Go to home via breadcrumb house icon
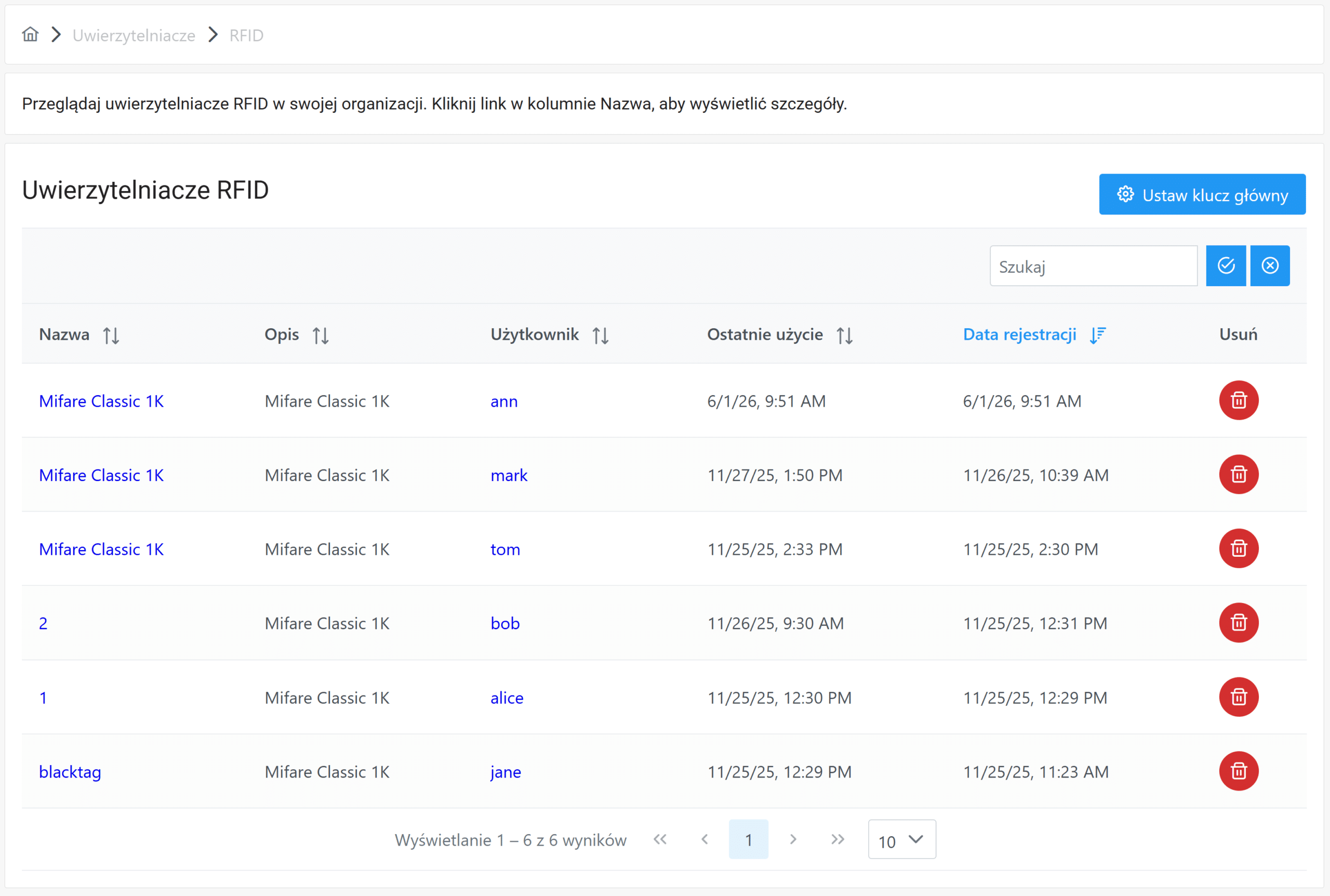This screenshot has width=1330, height=896. [30, 35]
